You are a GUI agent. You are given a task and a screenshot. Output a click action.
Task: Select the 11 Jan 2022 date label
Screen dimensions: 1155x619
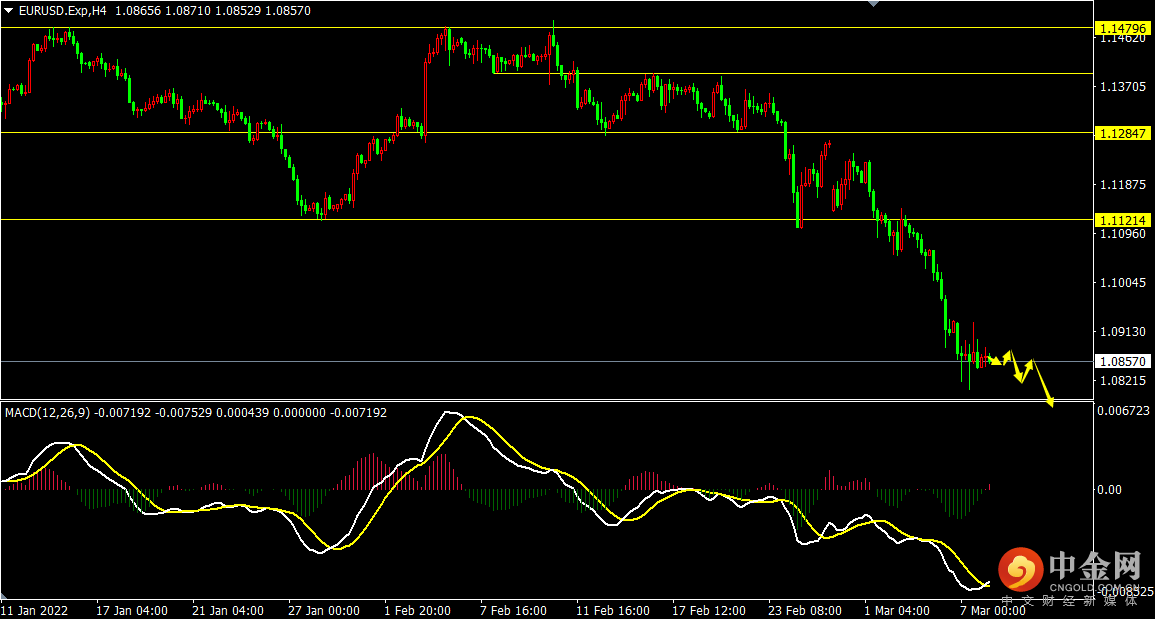(34, 610)
